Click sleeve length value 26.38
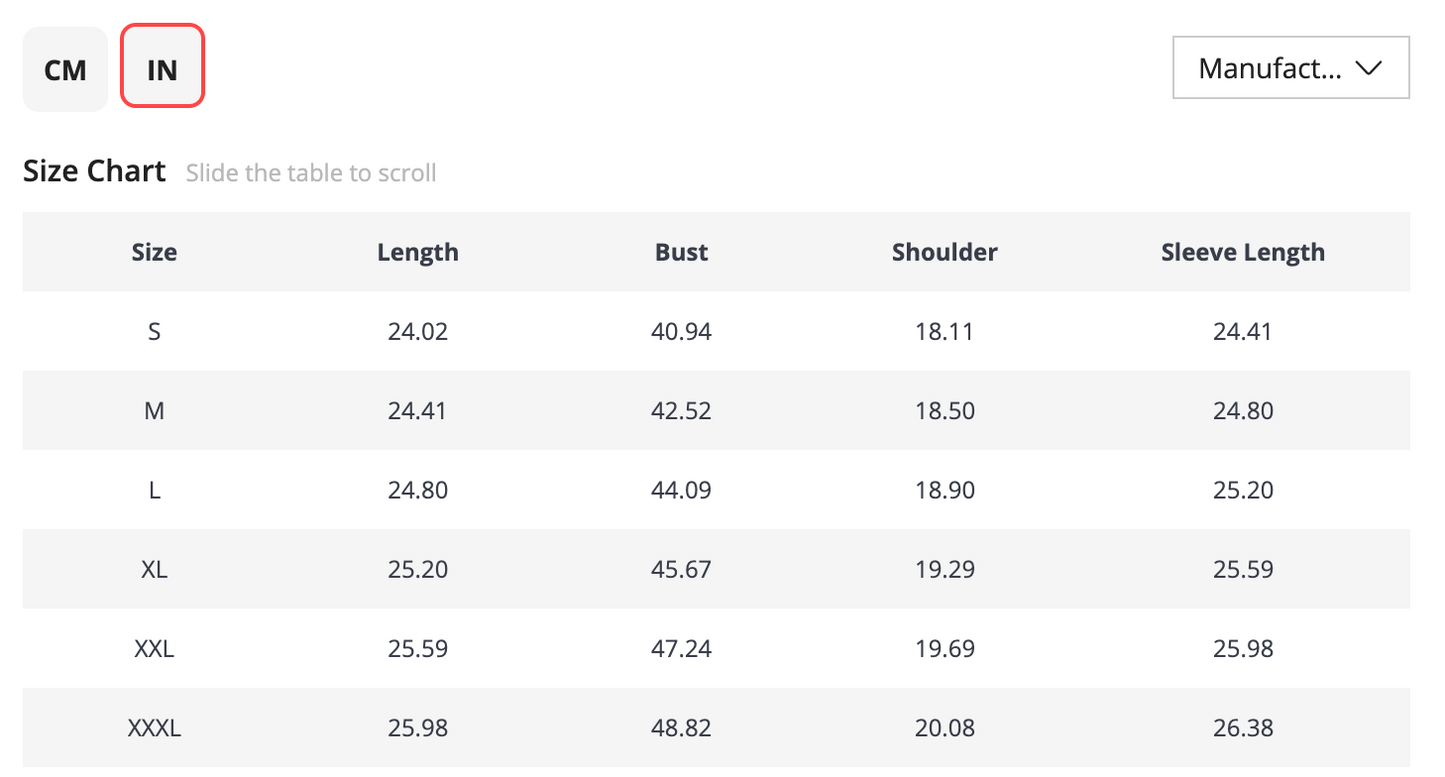The height and width of the screenshot is (777, 1445). click(1243, 728)
